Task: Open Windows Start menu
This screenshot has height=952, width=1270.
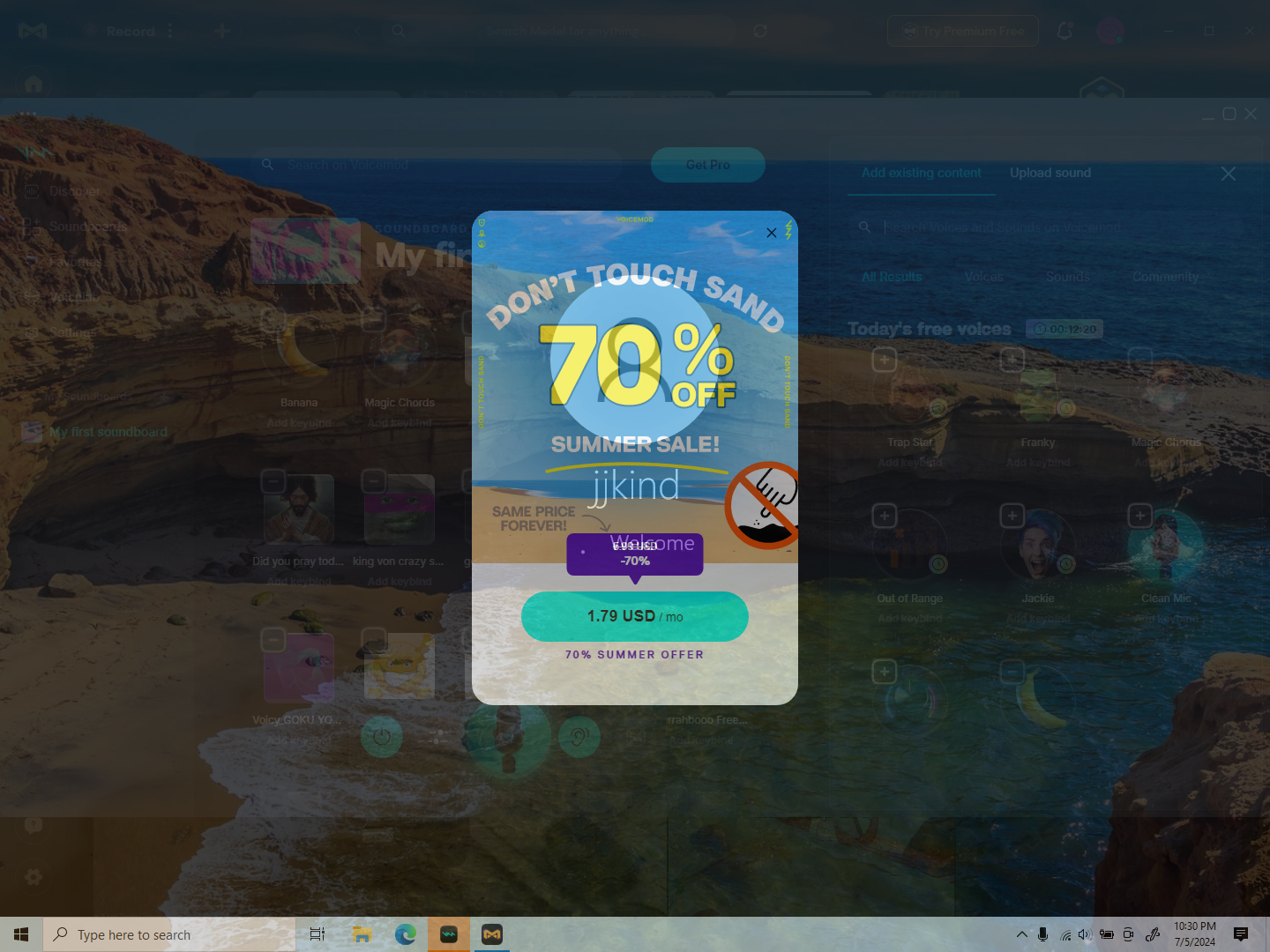Action: pyautogui.click(x=21, y=934)
